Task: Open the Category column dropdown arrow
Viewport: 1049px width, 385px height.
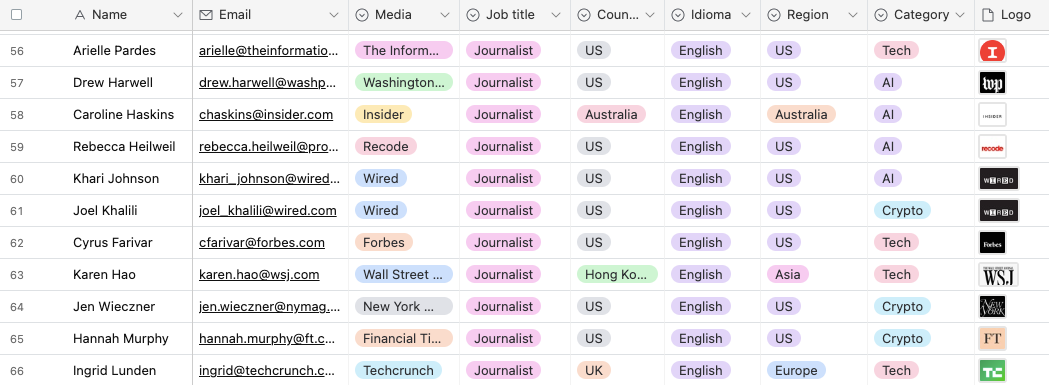Action: (x=961, y=15)
